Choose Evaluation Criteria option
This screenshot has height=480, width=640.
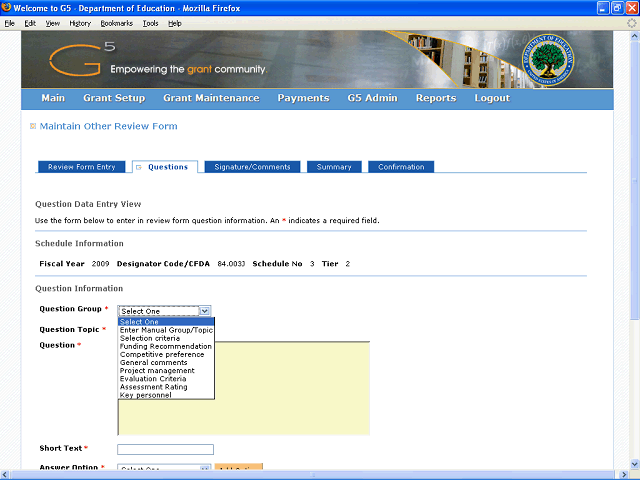pos(166,379)
